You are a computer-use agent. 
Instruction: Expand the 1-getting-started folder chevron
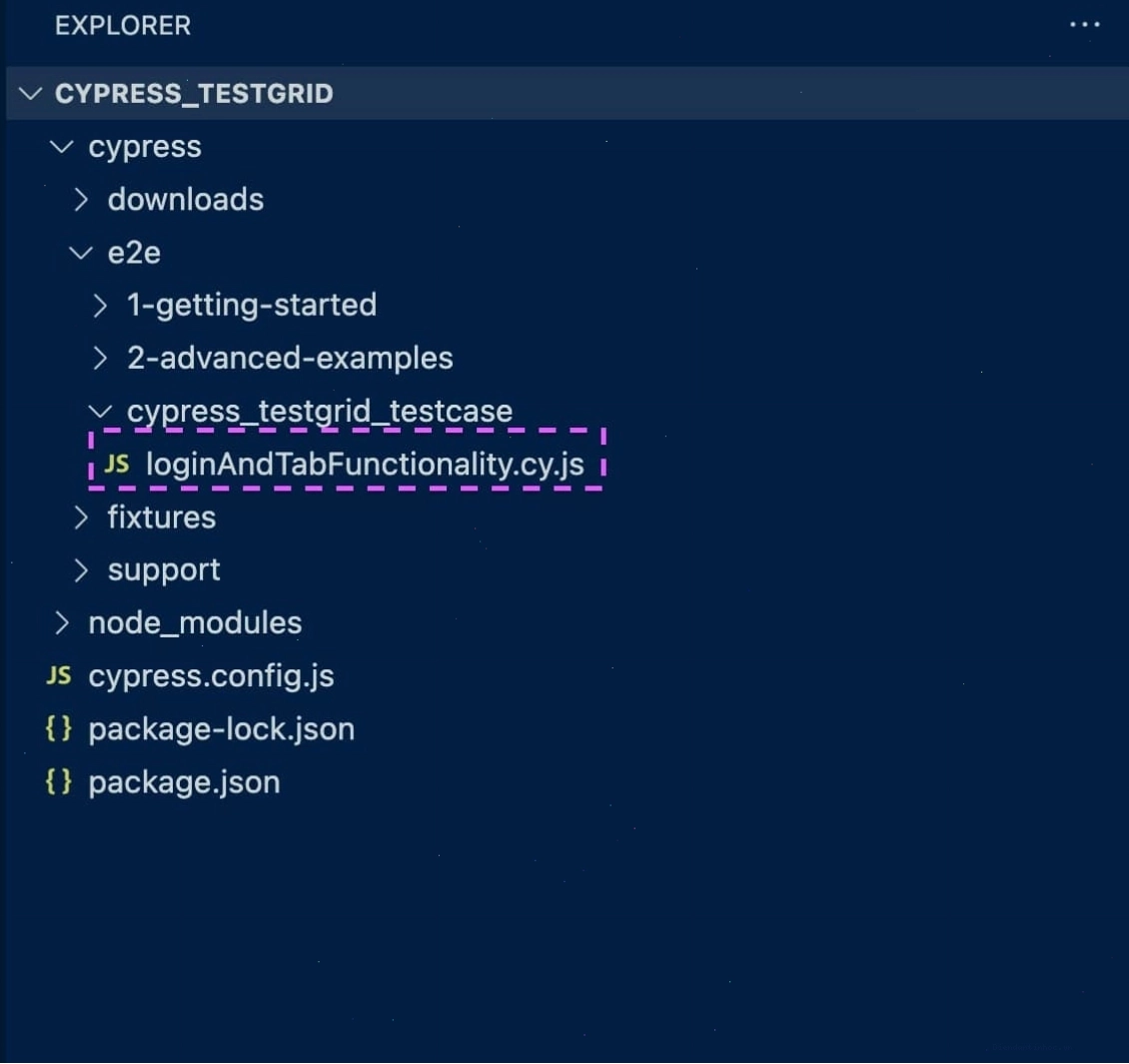pos(100,306)
